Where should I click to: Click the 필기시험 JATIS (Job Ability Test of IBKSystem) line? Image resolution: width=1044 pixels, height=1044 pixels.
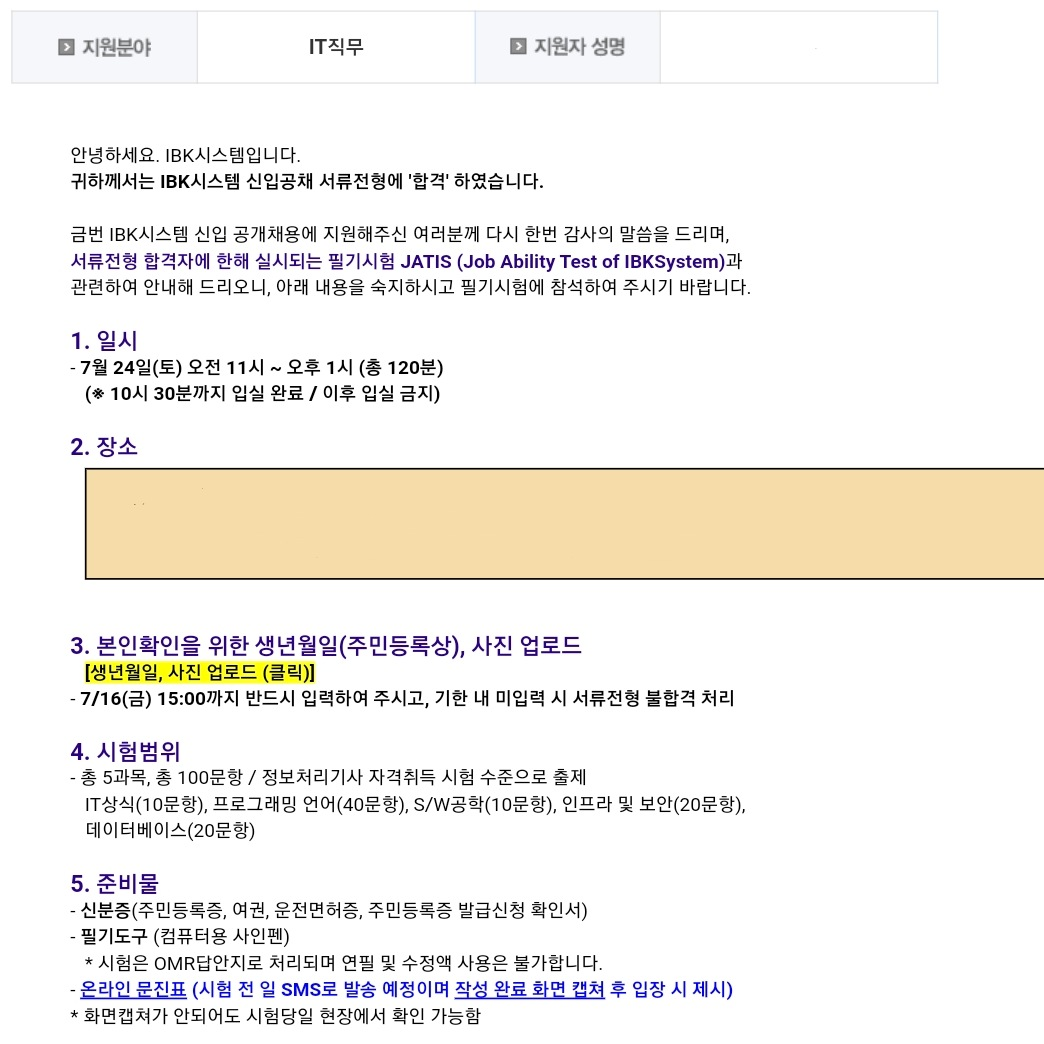point(406,261)
